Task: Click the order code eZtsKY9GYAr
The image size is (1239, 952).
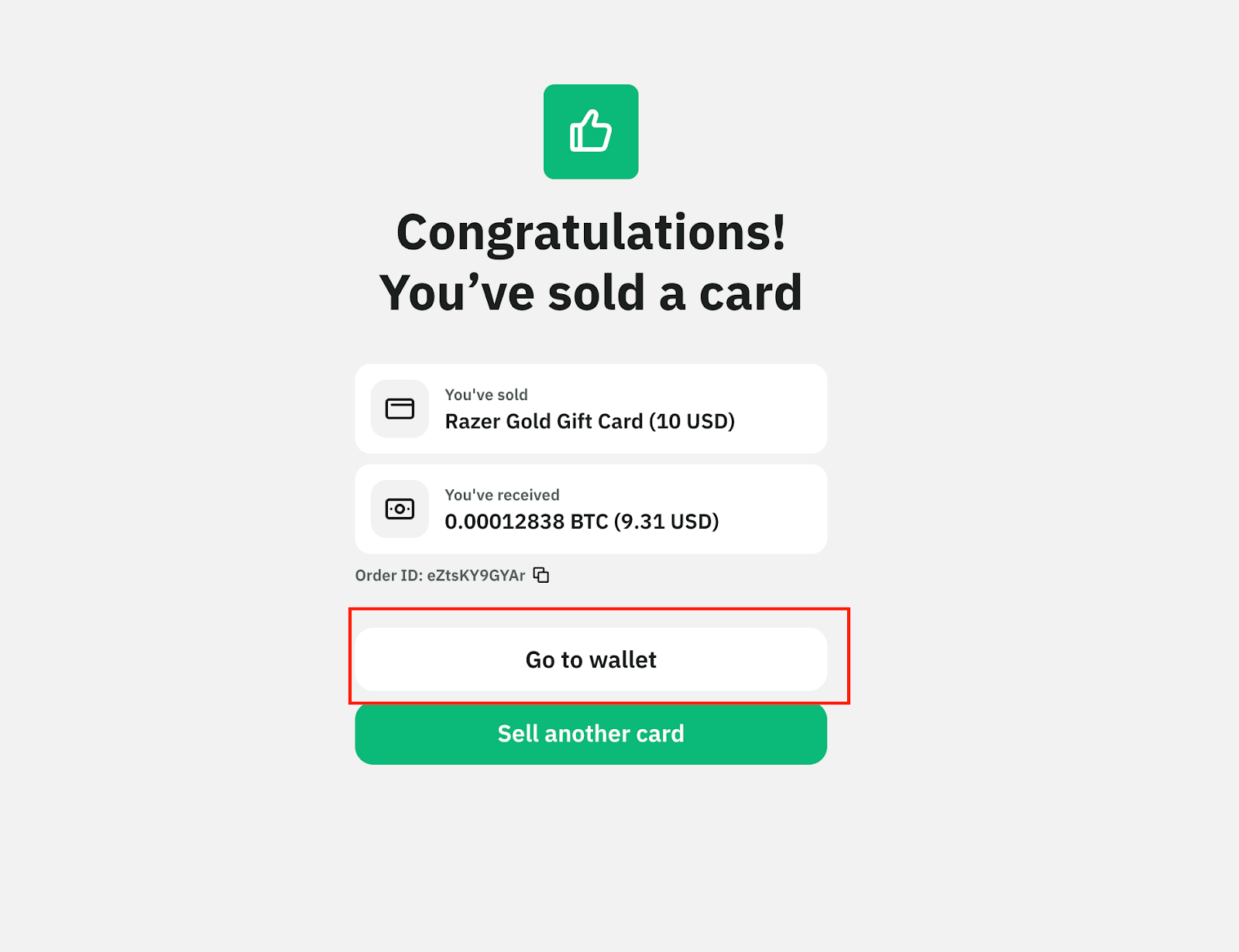Action: coord(476,576)
